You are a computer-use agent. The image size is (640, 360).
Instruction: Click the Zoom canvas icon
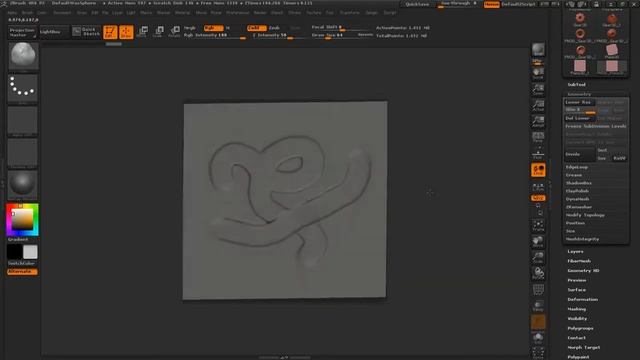tap(538, 89)
